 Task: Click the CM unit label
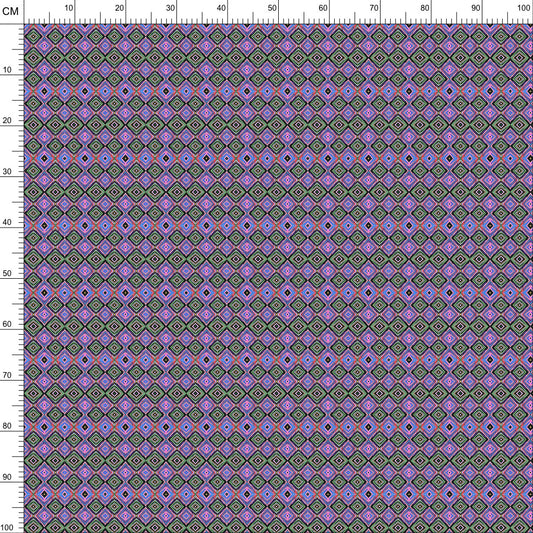pyautogui.click(x=10, y=11)
